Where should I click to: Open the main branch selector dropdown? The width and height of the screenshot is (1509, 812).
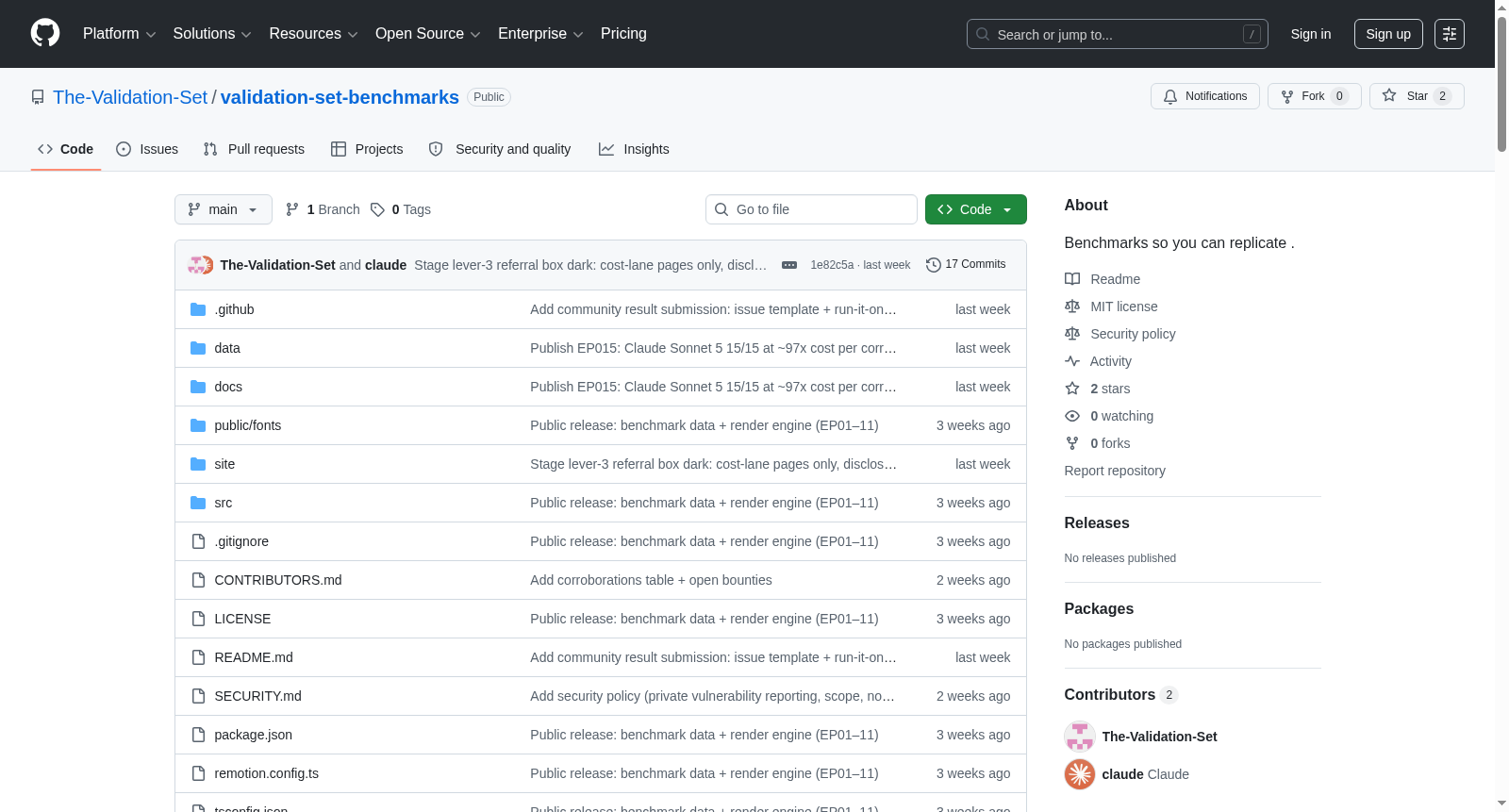pyautogui.click(x=224, y=209)
